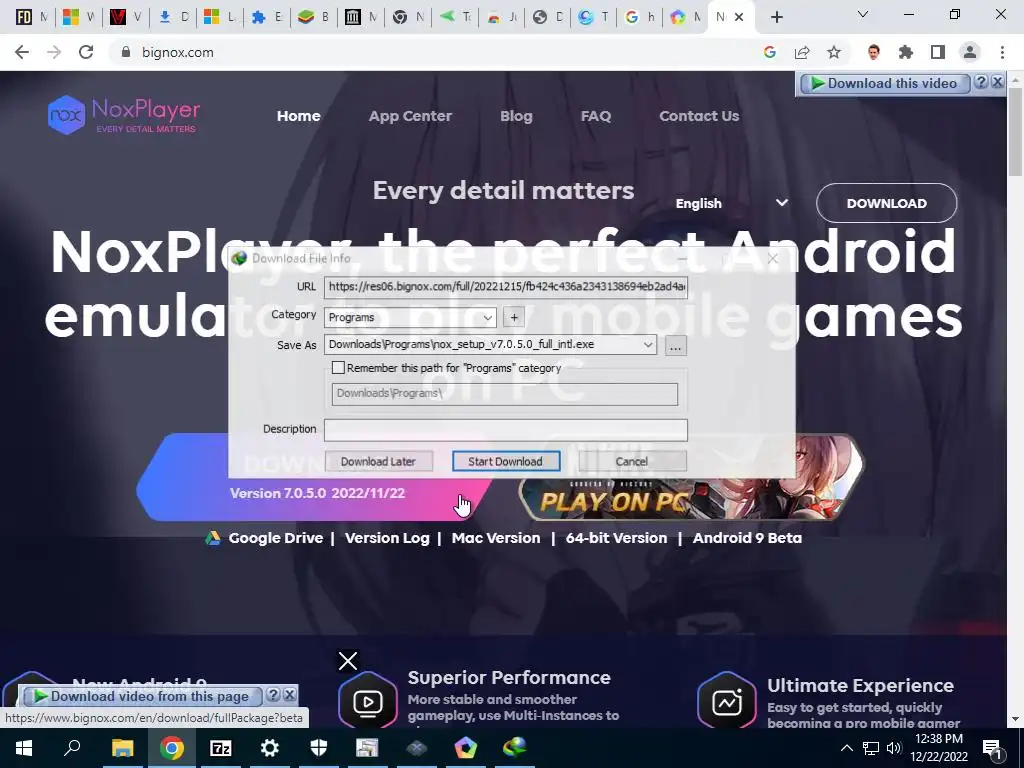Click the Chrome taskbar icon
Image resolution: width=1024 pixels, height=768 pixels.
[x=172, y=748]
